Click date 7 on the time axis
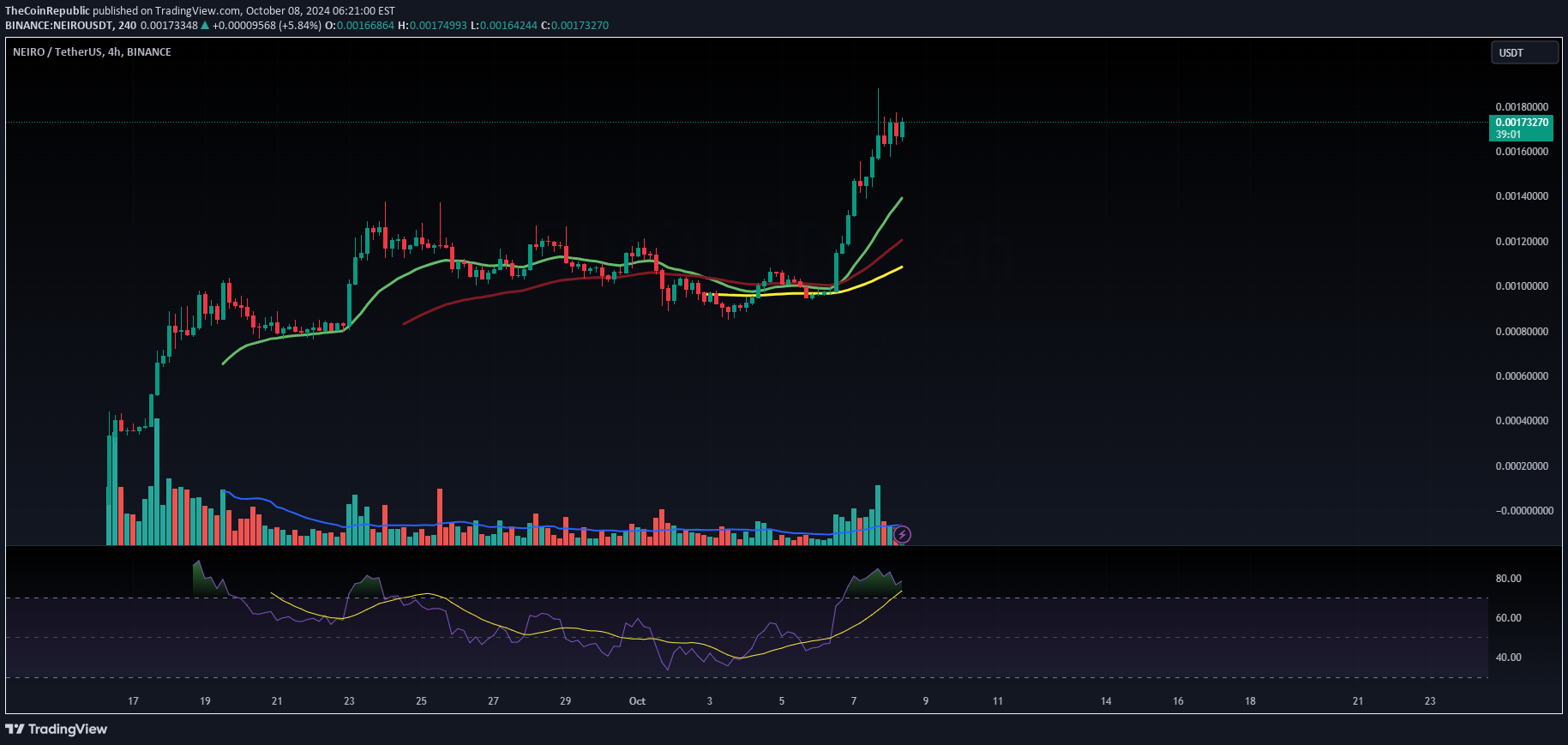 click(854, 701)
